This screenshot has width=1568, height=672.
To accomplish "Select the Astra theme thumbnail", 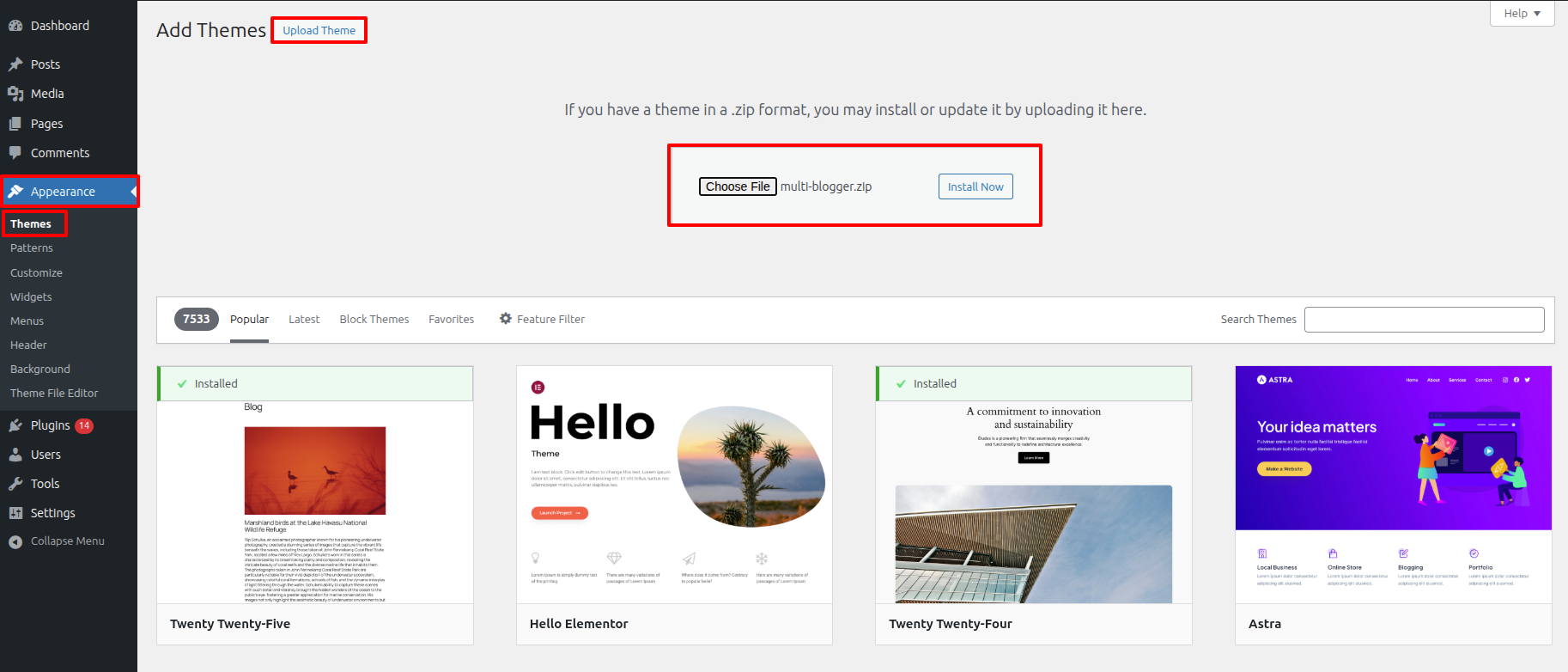I will pos(1393,485).
